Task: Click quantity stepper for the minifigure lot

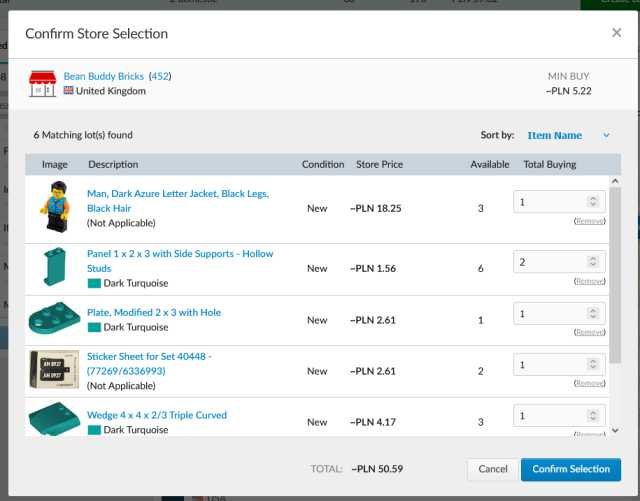Action: point(593,203)
